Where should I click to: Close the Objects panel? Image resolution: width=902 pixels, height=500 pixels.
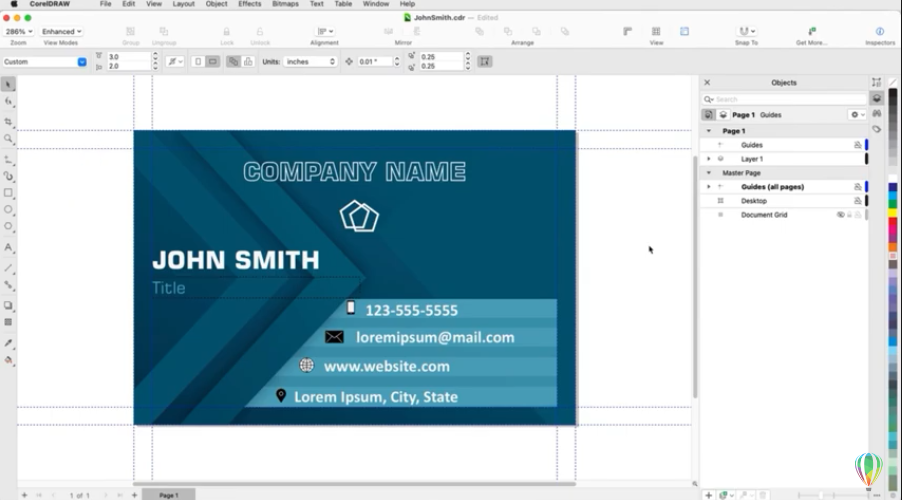[x=708, y=83]
